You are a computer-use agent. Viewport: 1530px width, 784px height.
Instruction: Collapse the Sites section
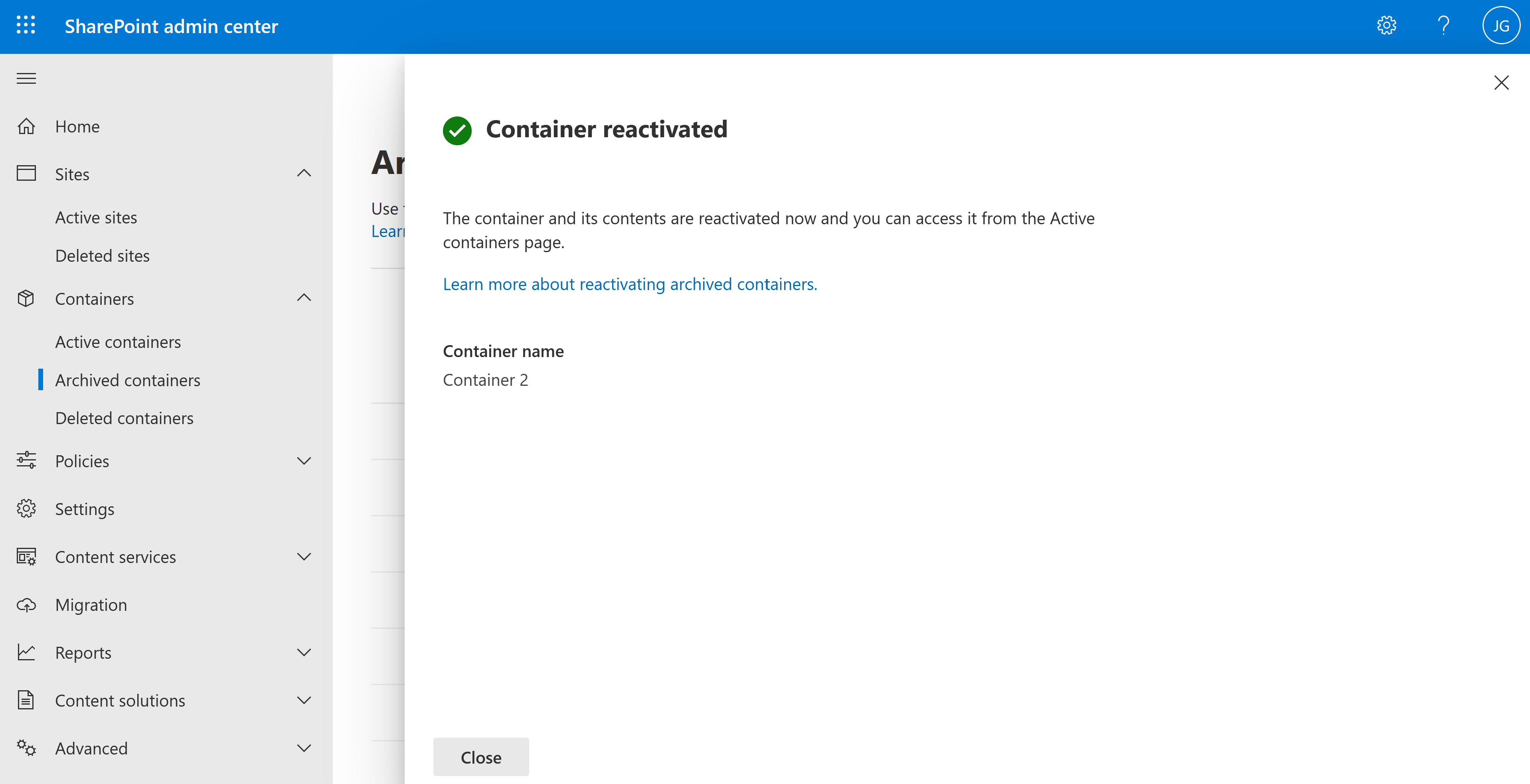pos(304,173)
